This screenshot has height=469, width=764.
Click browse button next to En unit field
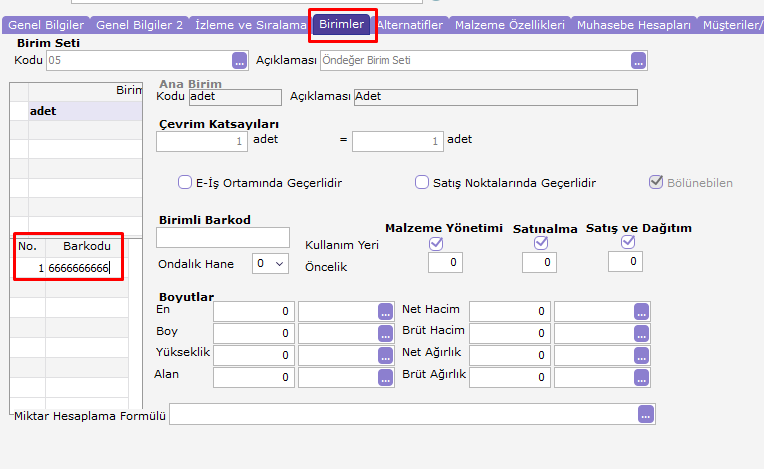coord(385,311)
